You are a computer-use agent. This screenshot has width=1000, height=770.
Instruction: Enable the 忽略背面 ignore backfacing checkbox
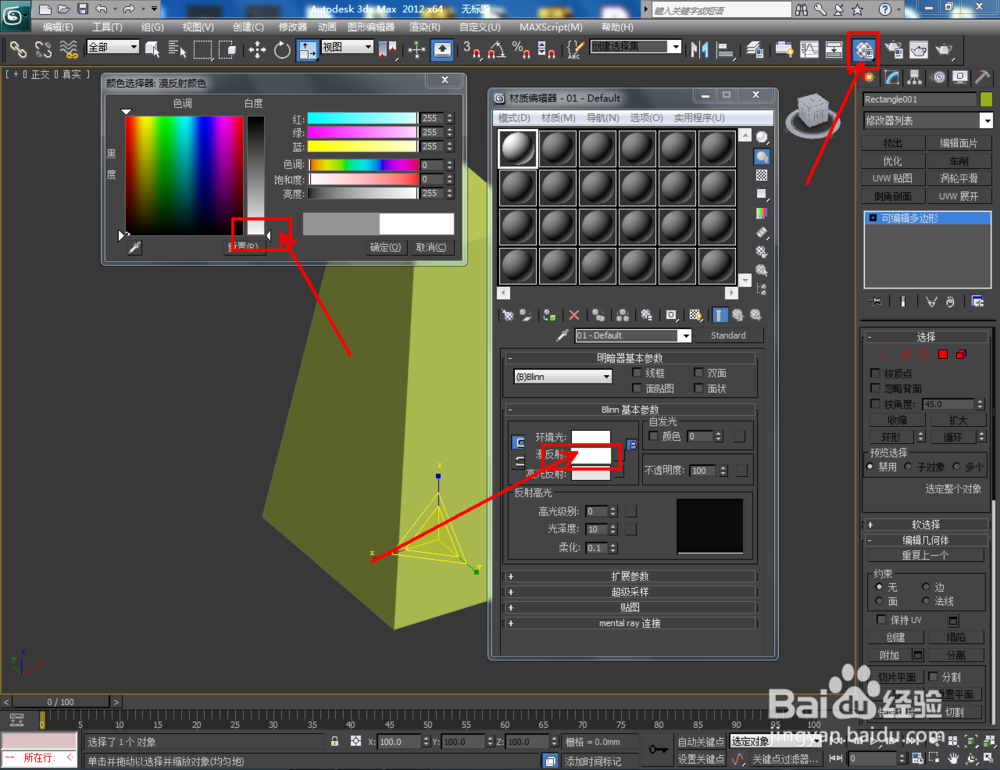(x=874, y=387)
